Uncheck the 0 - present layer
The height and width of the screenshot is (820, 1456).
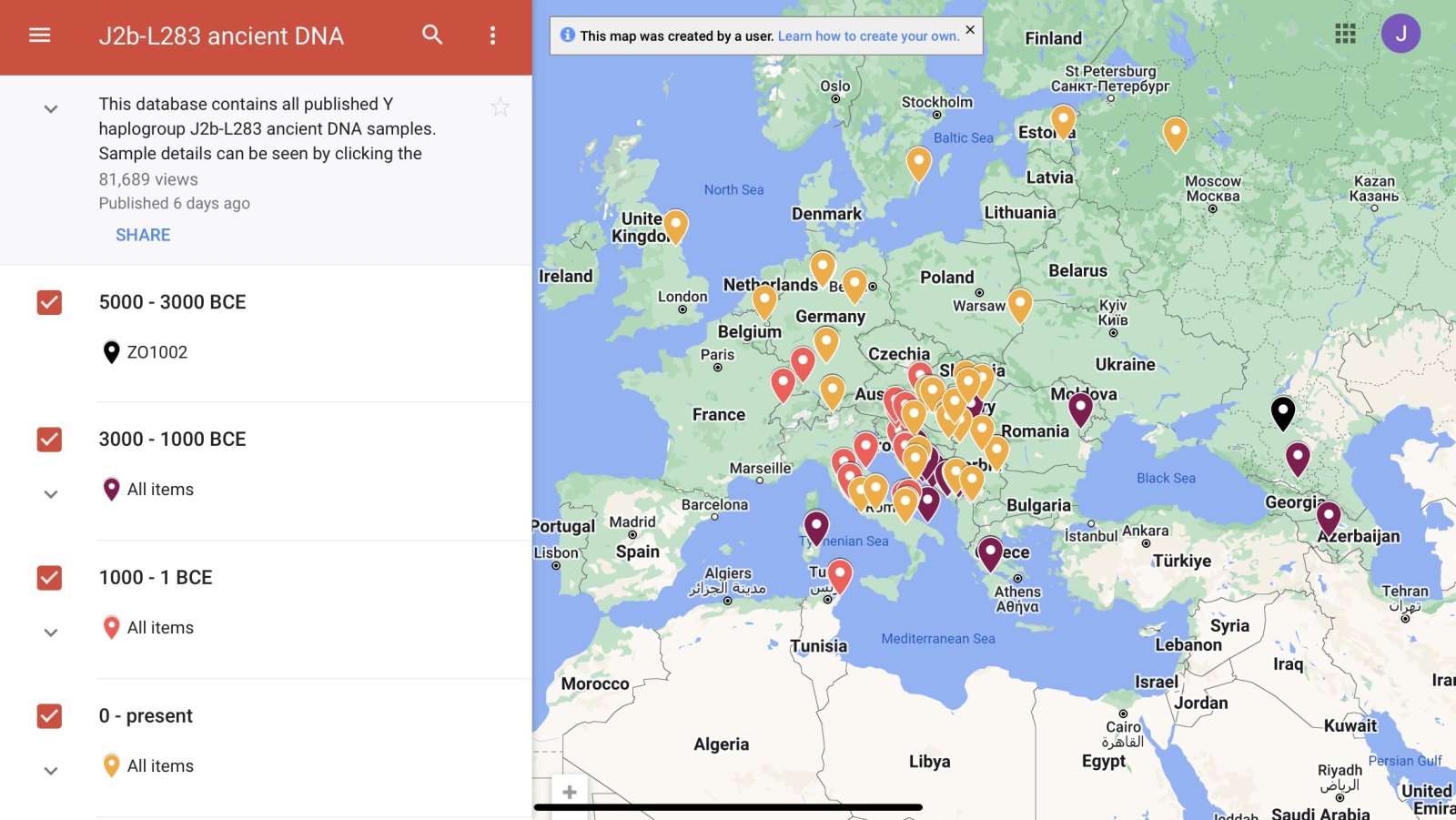[49, 716]
